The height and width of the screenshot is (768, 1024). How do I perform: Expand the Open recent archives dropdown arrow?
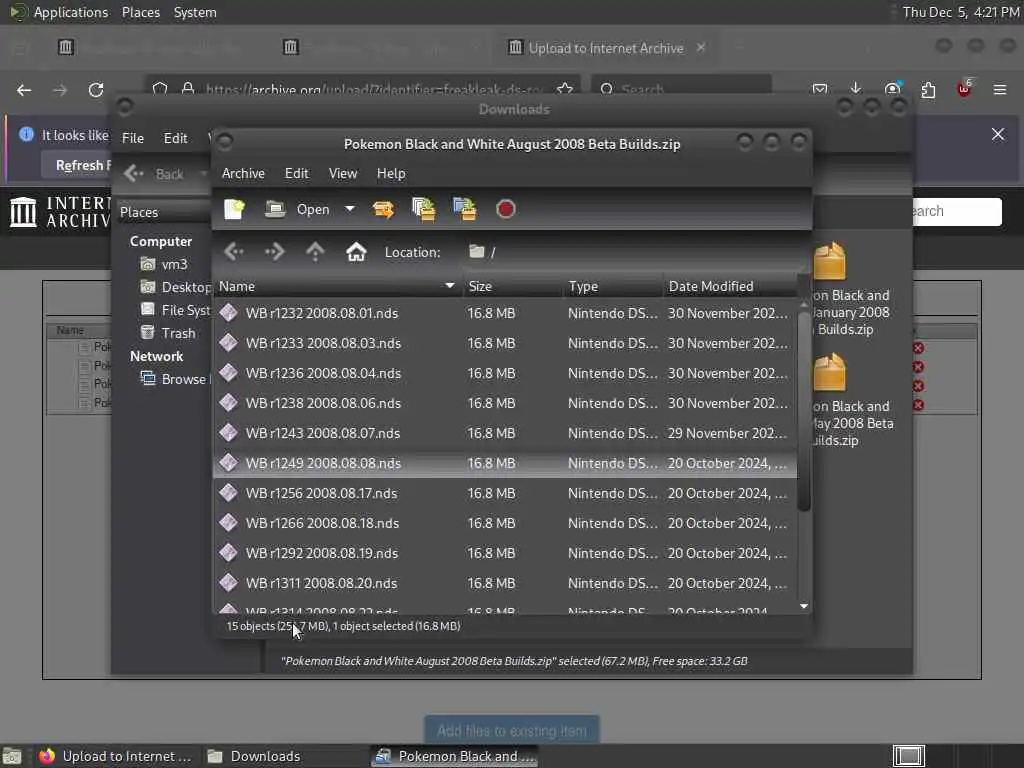point(350,209)
